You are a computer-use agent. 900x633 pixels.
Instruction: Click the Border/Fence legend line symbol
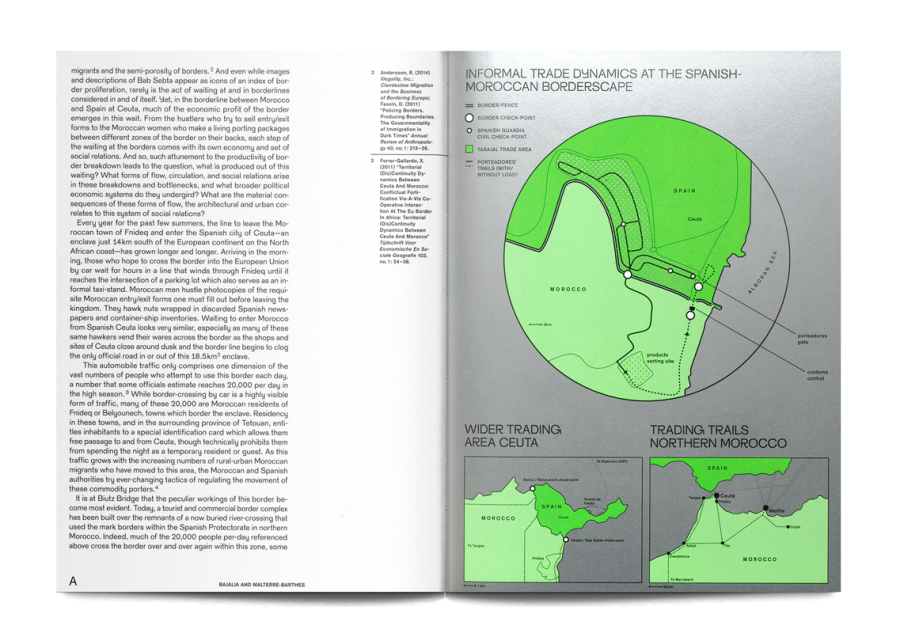click(x=469, y=105)
